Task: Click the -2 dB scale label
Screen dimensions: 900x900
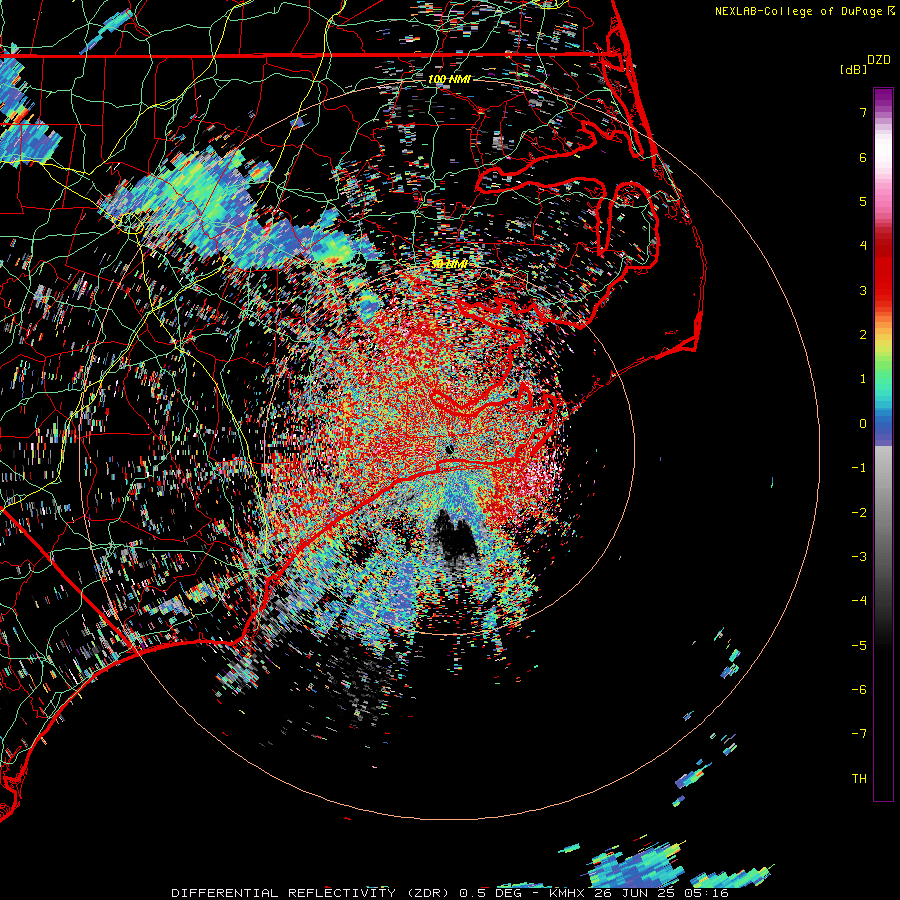Action: point(859,513)
